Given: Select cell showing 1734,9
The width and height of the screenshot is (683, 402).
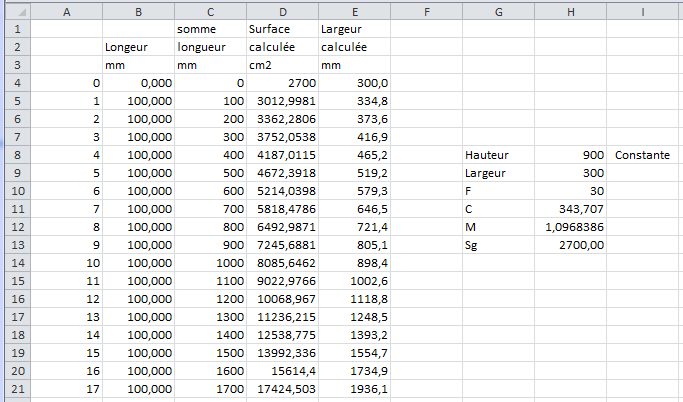Looking at the screenshot, I should [355, 371].
